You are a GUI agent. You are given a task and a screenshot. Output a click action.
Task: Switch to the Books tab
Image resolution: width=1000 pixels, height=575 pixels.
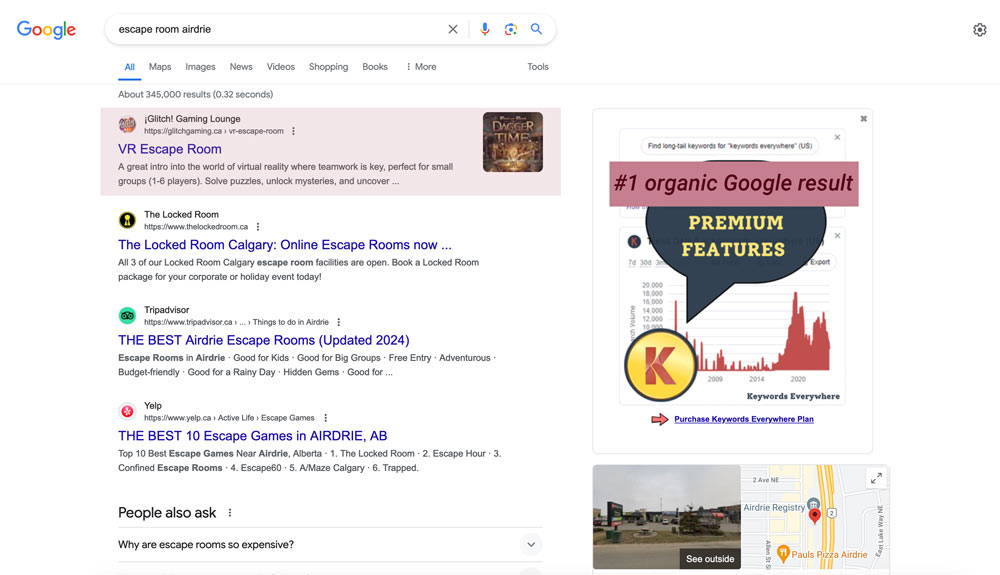pyautogui.click(x=375, y=67)
